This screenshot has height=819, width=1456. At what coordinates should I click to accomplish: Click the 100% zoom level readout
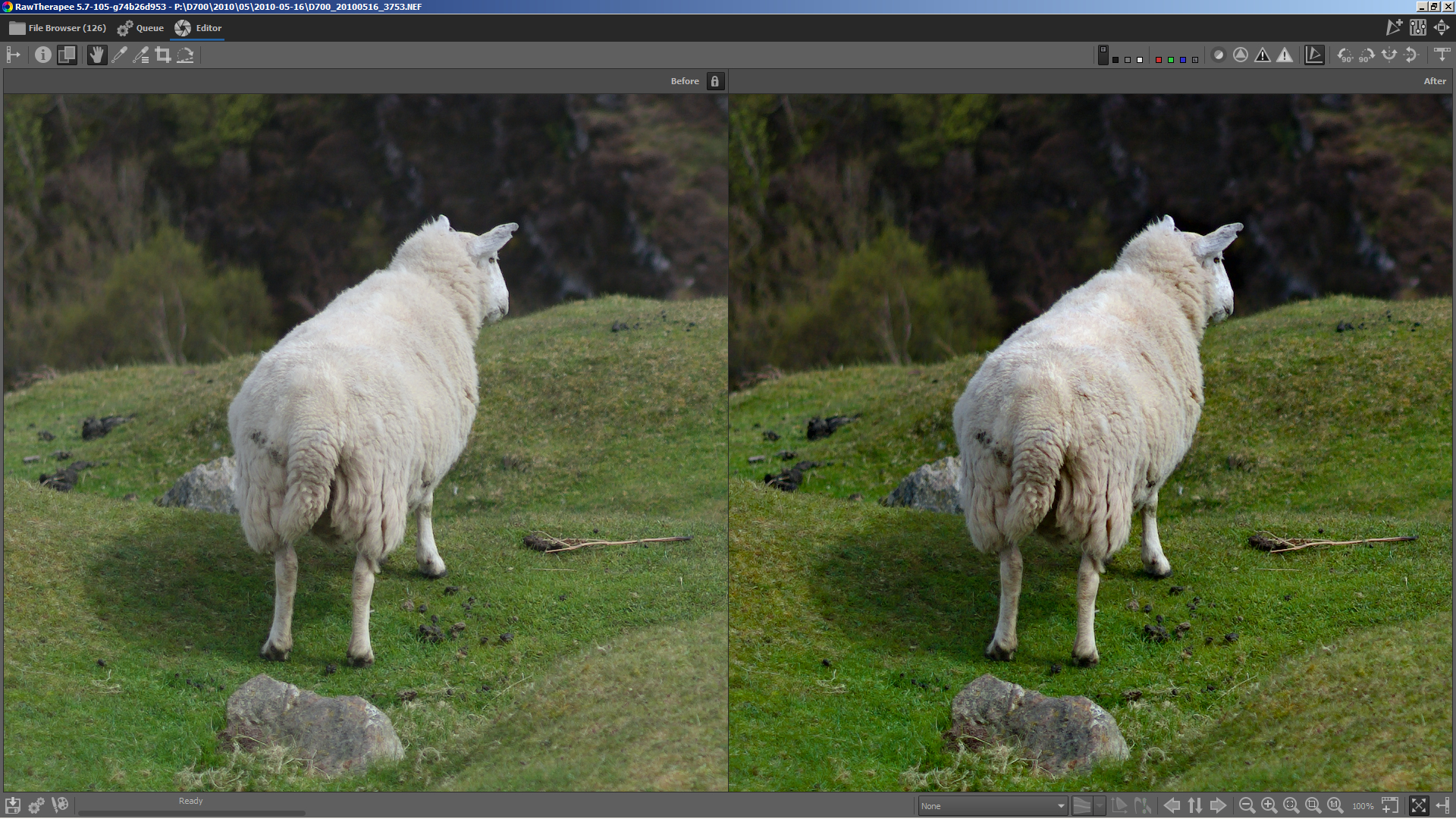pos(1363,807)
